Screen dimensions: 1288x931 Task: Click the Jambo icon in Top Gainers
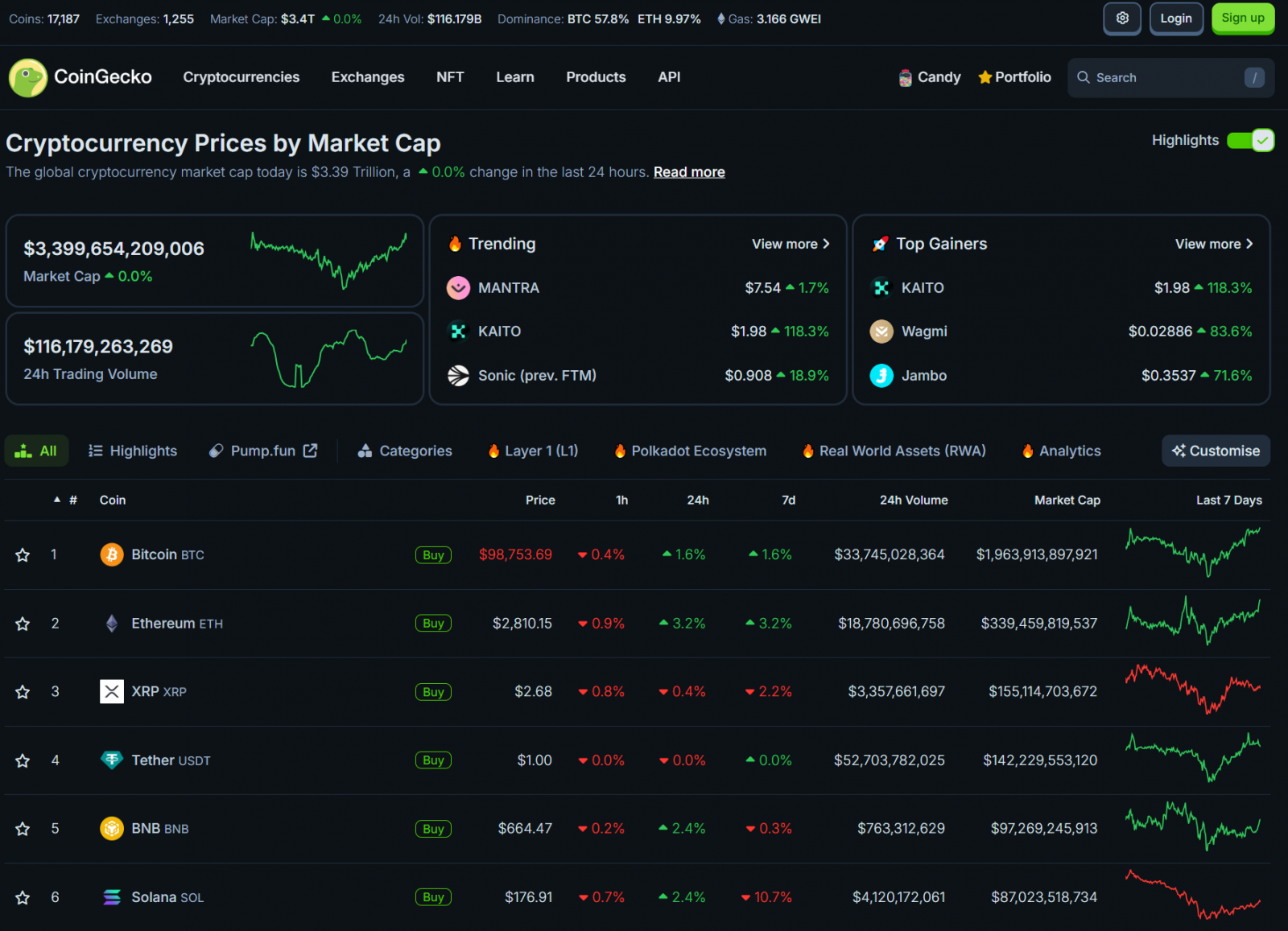pos(882,376)
